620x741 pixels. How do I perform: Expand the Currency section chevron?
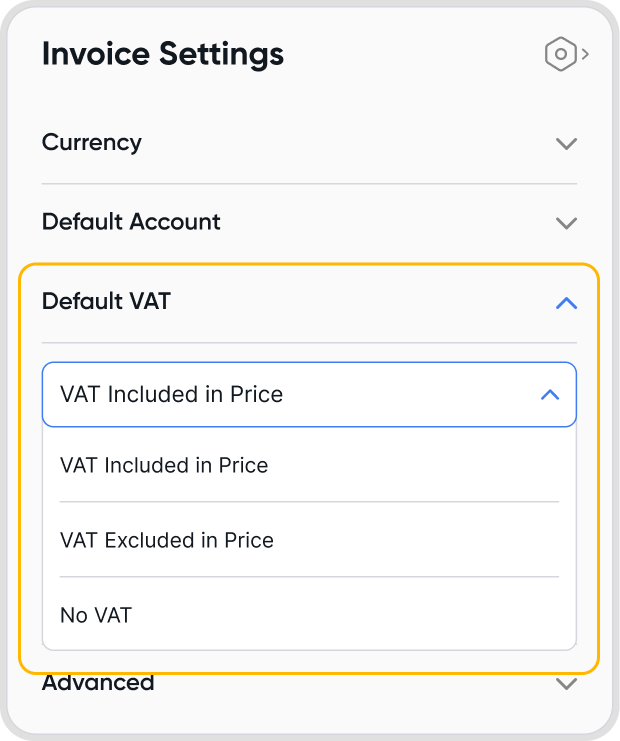[566, 143]
